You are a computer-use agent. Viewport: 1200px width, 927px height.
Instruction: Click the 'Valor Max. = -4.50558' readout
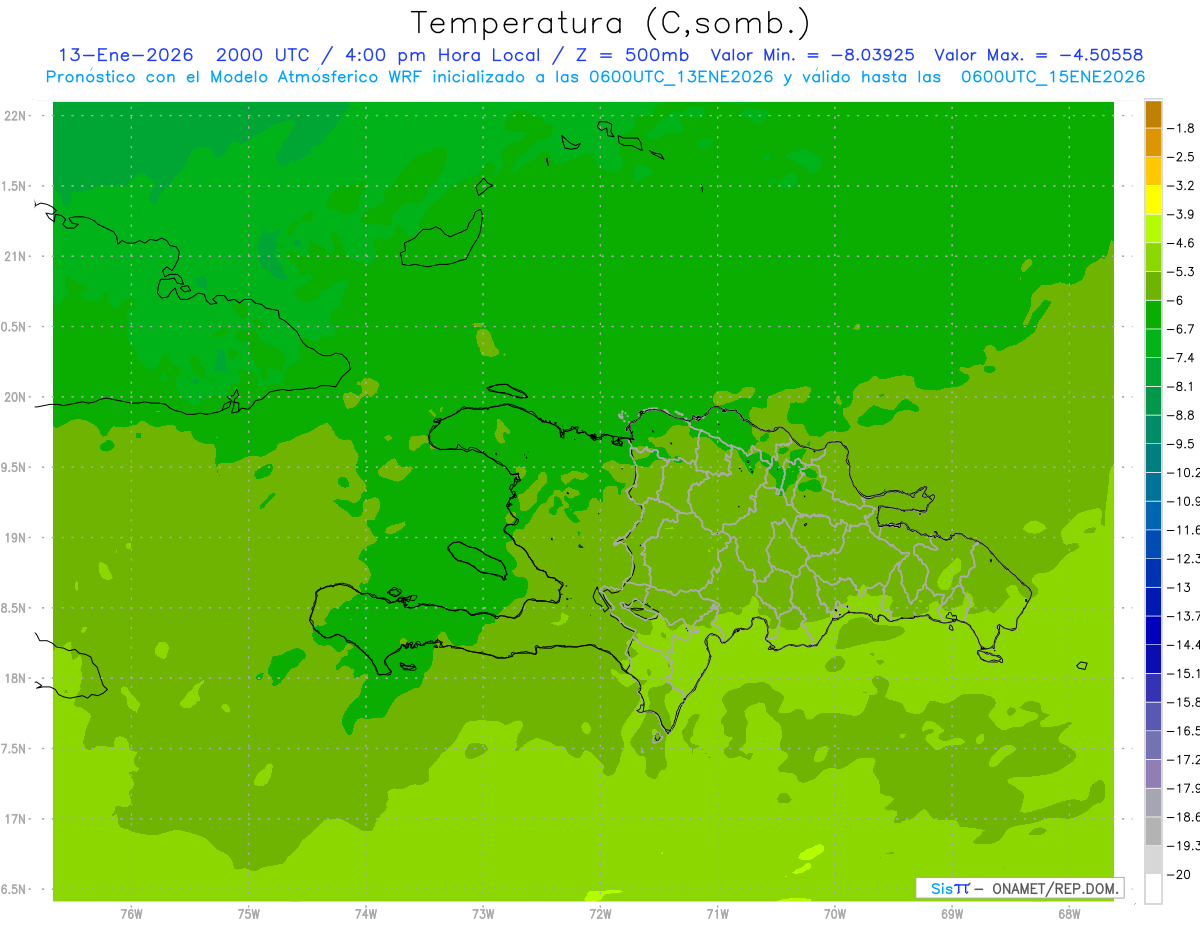[x=1038, y=55]
